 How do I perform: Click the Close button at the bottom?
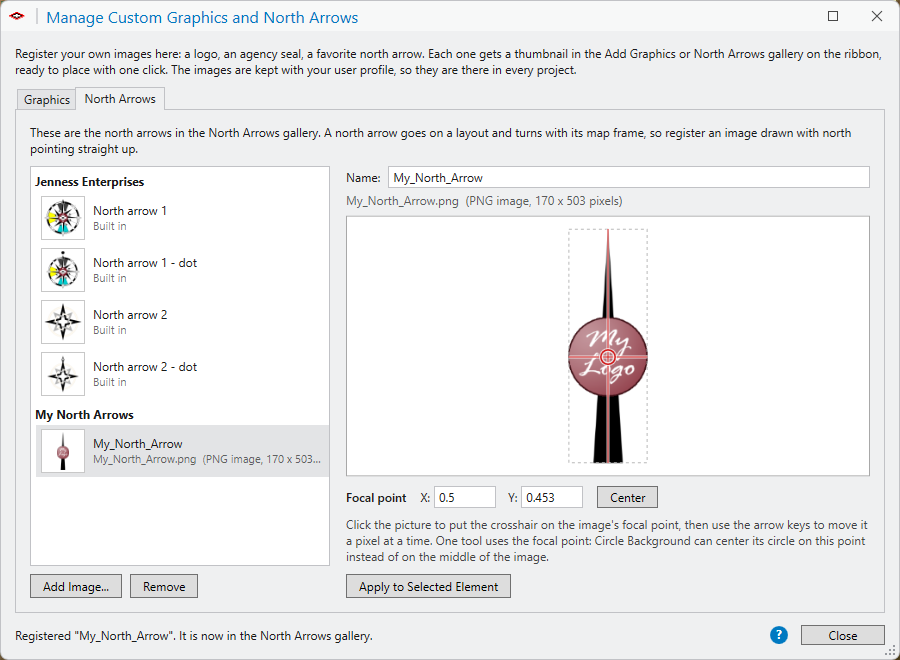coord(843,635)
